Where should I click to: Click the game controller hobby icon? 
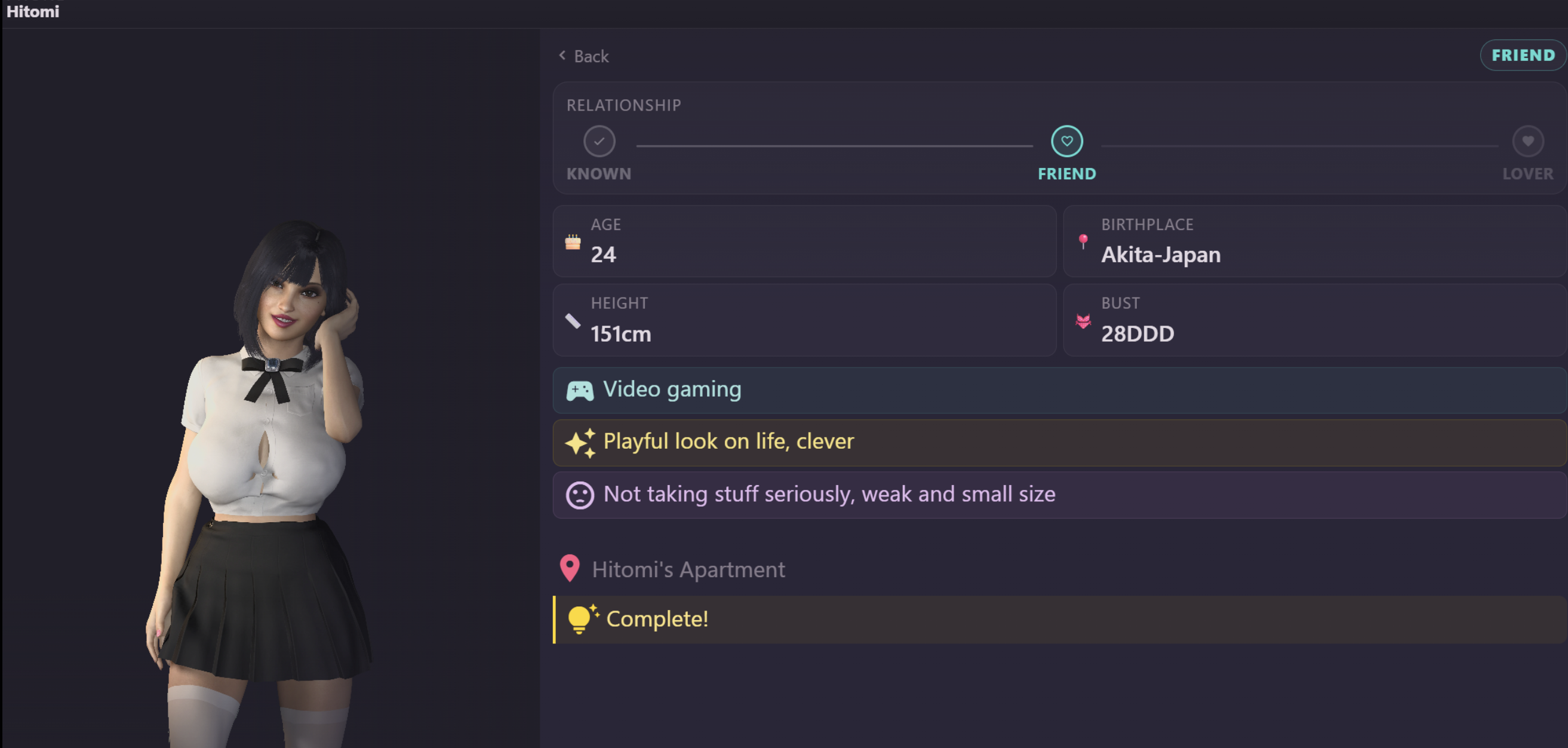[579, 391]
